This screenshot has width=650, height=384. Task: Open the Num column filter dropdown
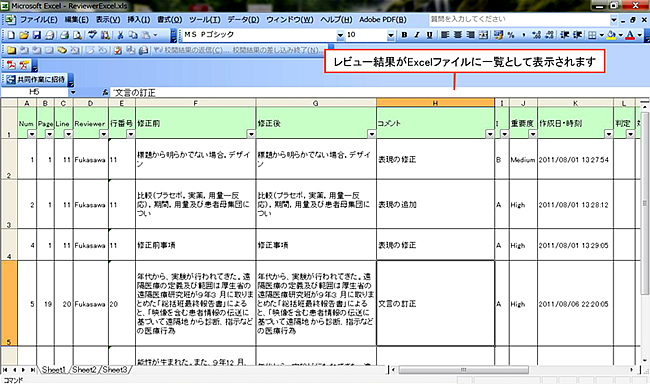click(32, 134)
